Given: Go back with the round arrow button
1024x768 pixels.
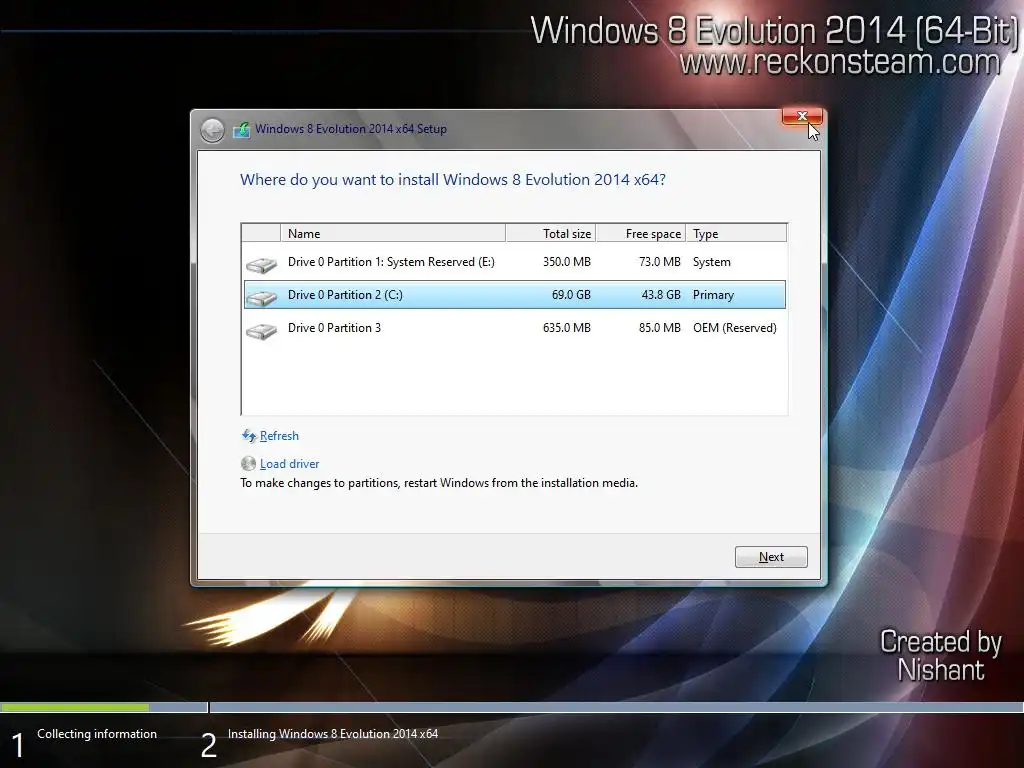Looking at the screenshot, I should pos(212,130).
